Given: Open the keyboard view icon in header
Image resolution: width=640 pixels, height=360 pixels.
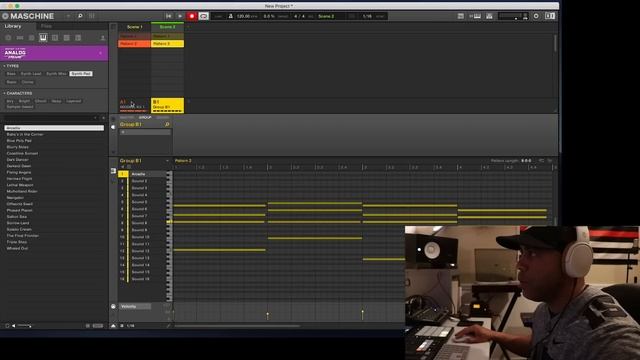Looking at the screenshot, I should [x=476, y=16].
